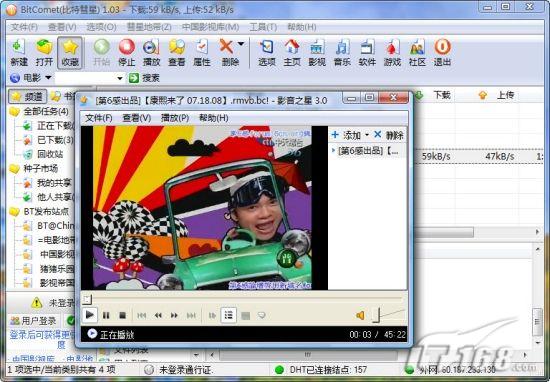
Task: Click the DHT已连接结点 green status icon
Action: click(280, 370)
